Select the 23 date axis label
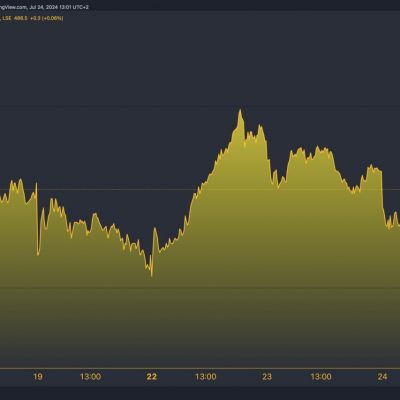Viewport: 400px width, 400px height. coord(267,377)
